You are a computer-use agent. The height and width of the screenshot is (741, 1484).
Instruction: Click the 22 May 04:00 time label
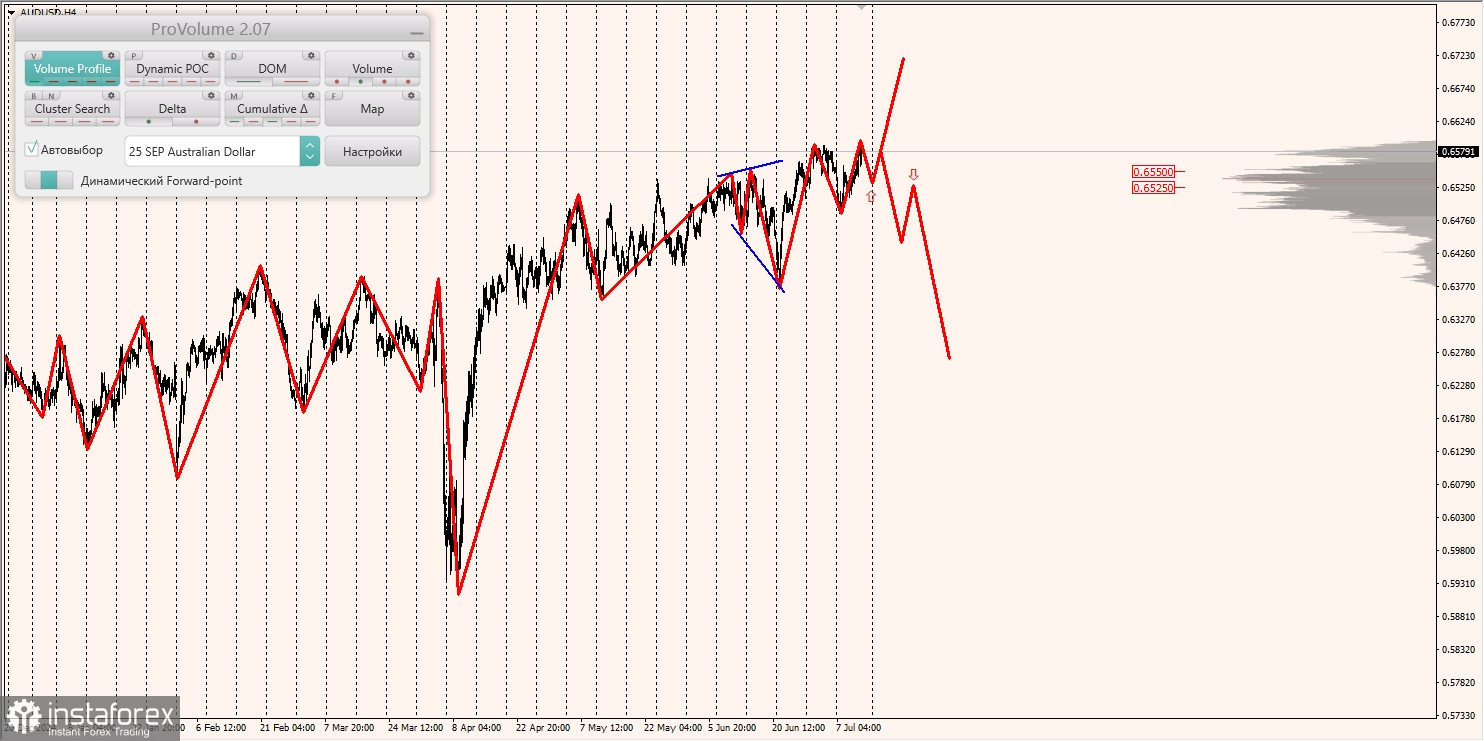[673, 728]
